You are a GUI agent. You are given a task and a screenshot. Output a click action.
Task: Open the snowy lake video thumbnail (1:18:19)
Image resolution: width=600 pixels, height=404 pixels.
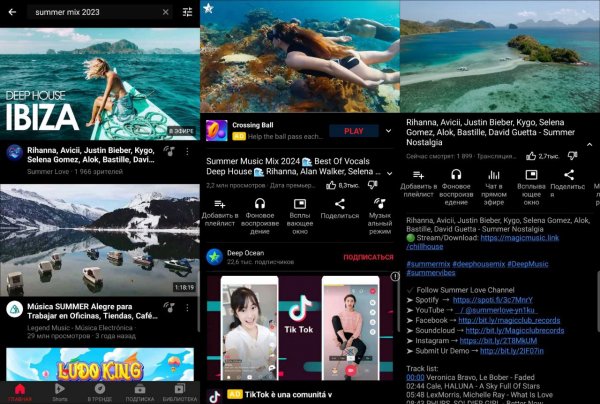pos(100,240)
